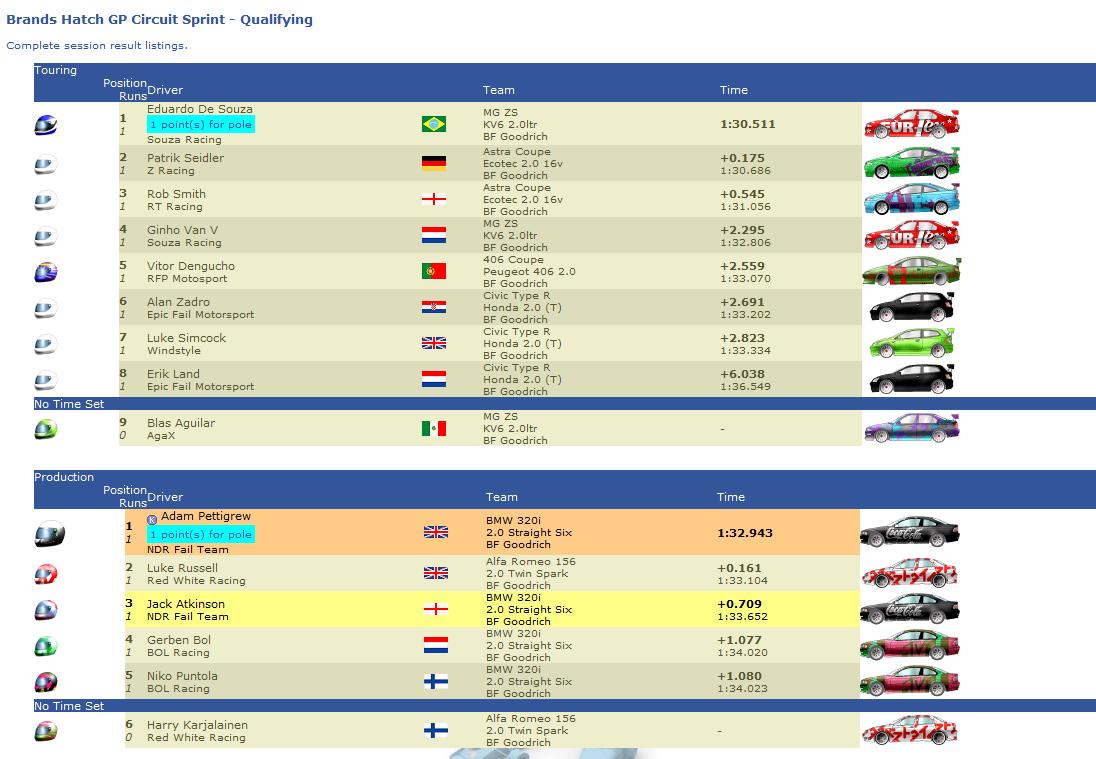Click Patrik Seidler's green Astra Coupe car

(912, 163)
